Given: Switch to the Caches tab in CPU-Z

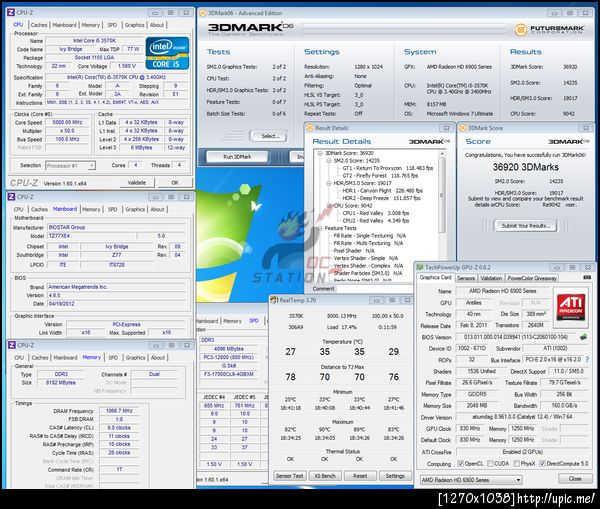Looking at the screenshot, I should tap(38, 24).
